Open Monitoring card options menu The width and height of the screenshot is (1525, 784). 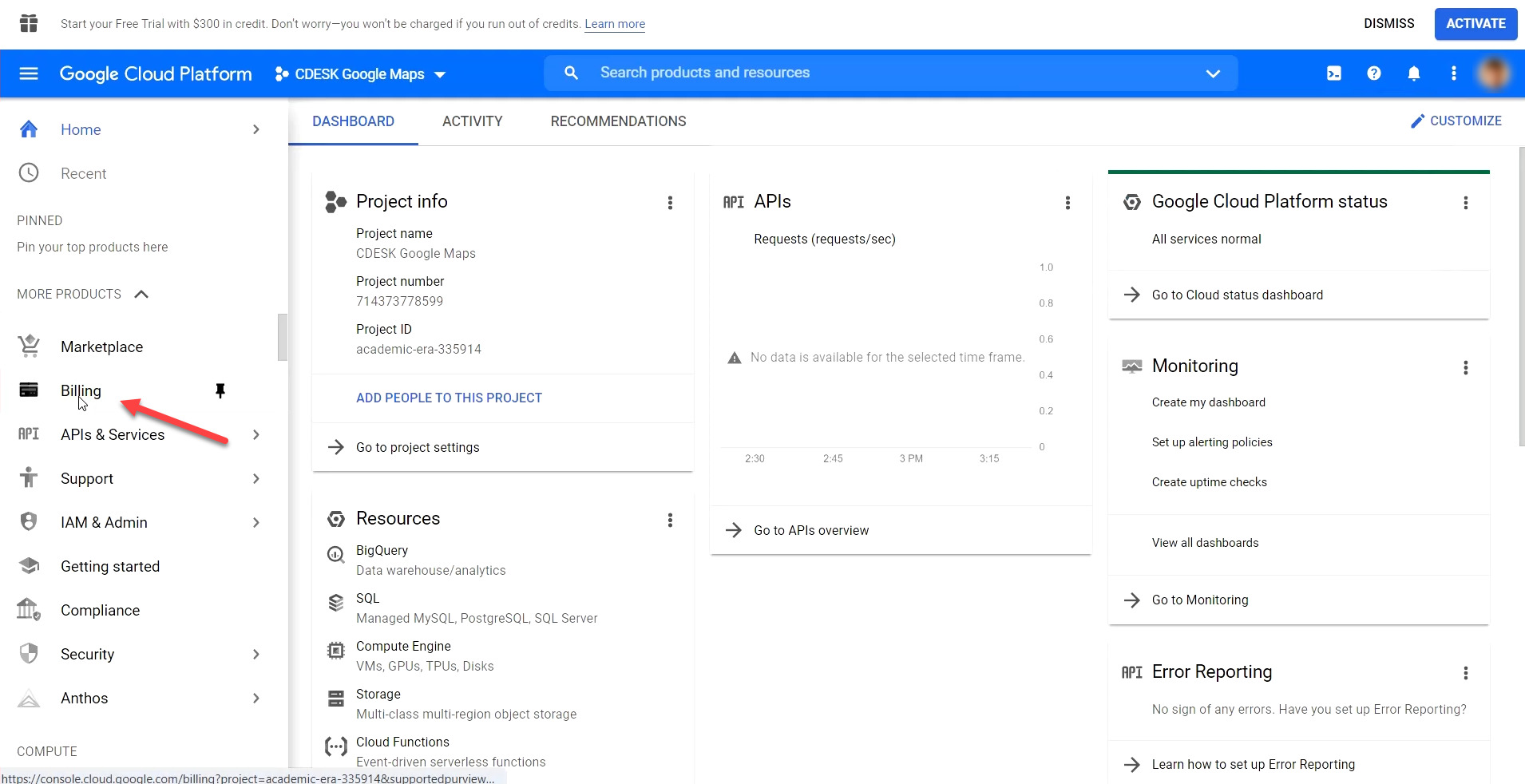pyautogui.click(x=1466, y=367)
